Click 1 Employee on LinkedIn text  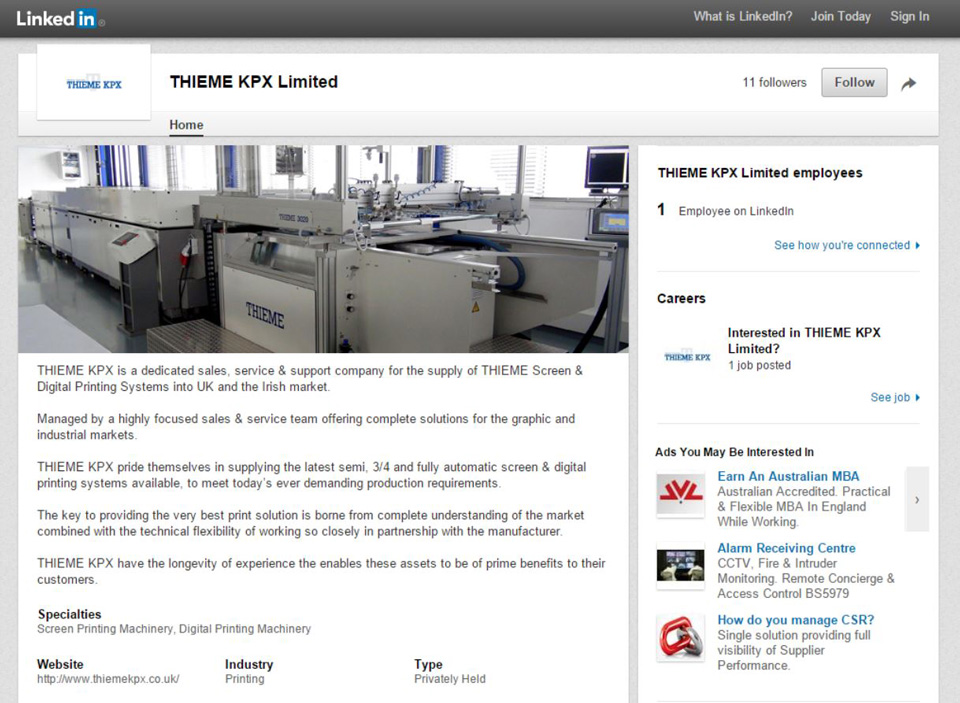725,211
